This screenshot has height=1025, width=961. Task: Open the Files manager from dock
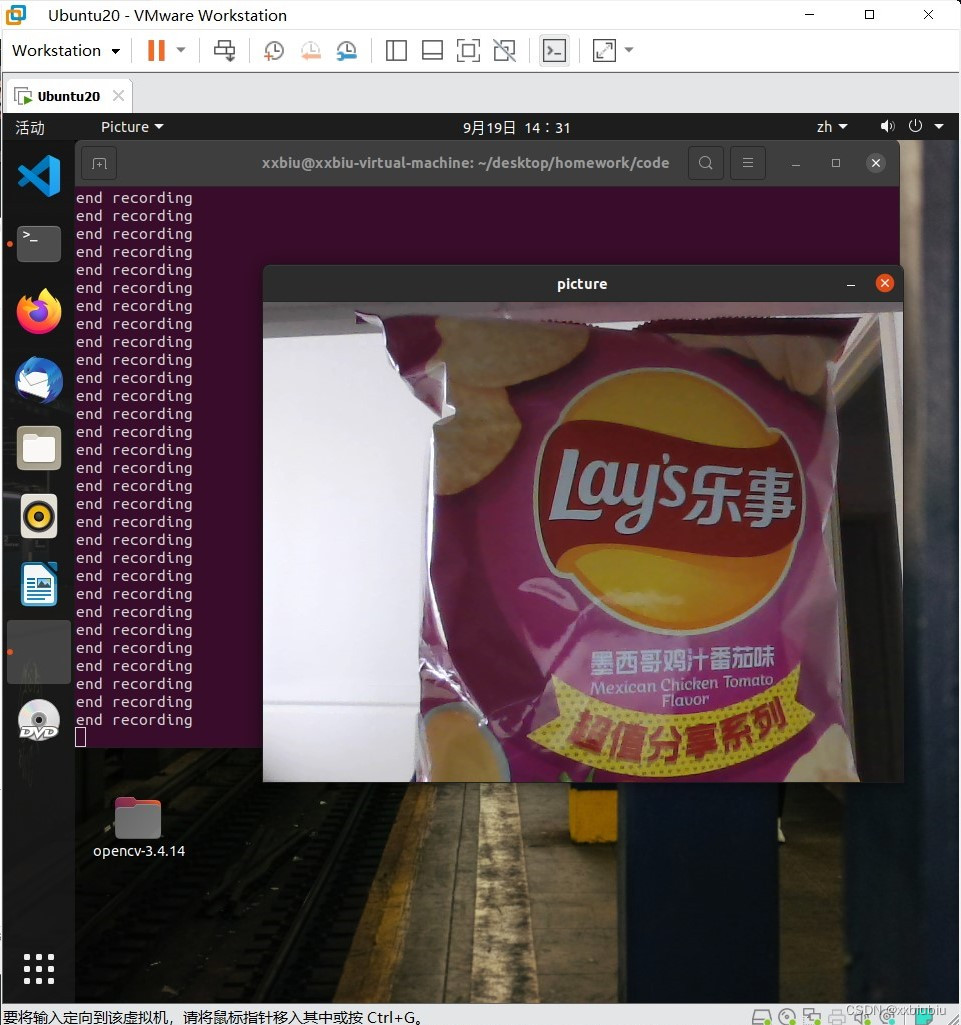[x=39, y=448]
